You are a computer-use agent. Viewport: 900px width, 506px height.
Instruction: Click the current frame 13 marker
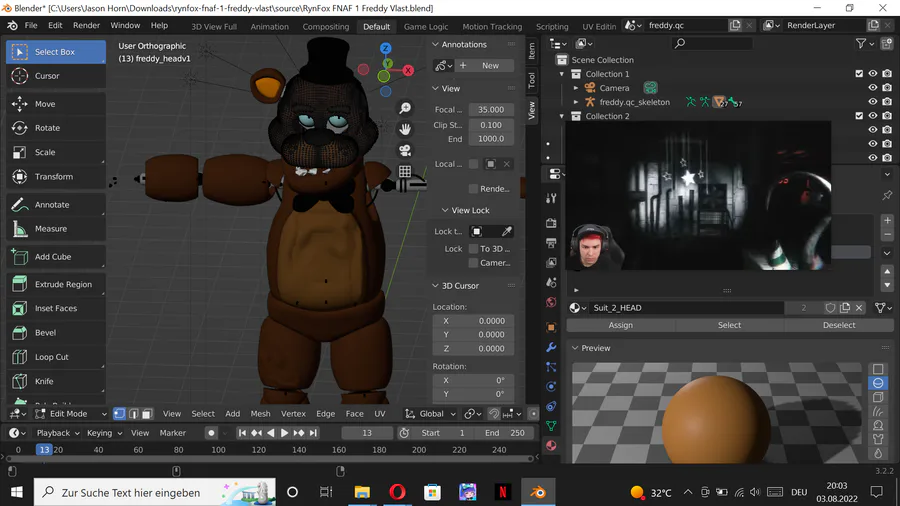tap(44, 450)
